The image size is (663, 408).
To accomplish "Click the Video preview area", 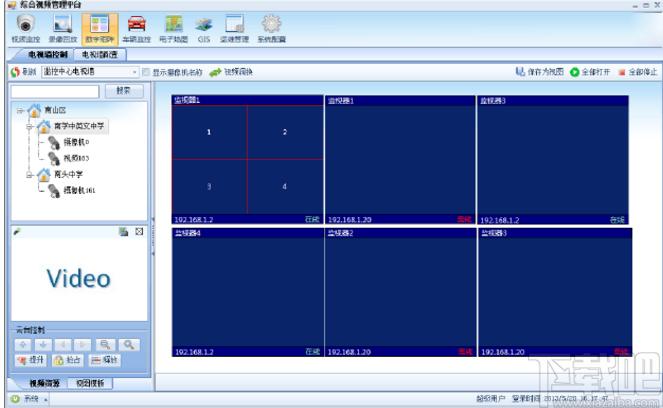I will click(x=79, y=279).
